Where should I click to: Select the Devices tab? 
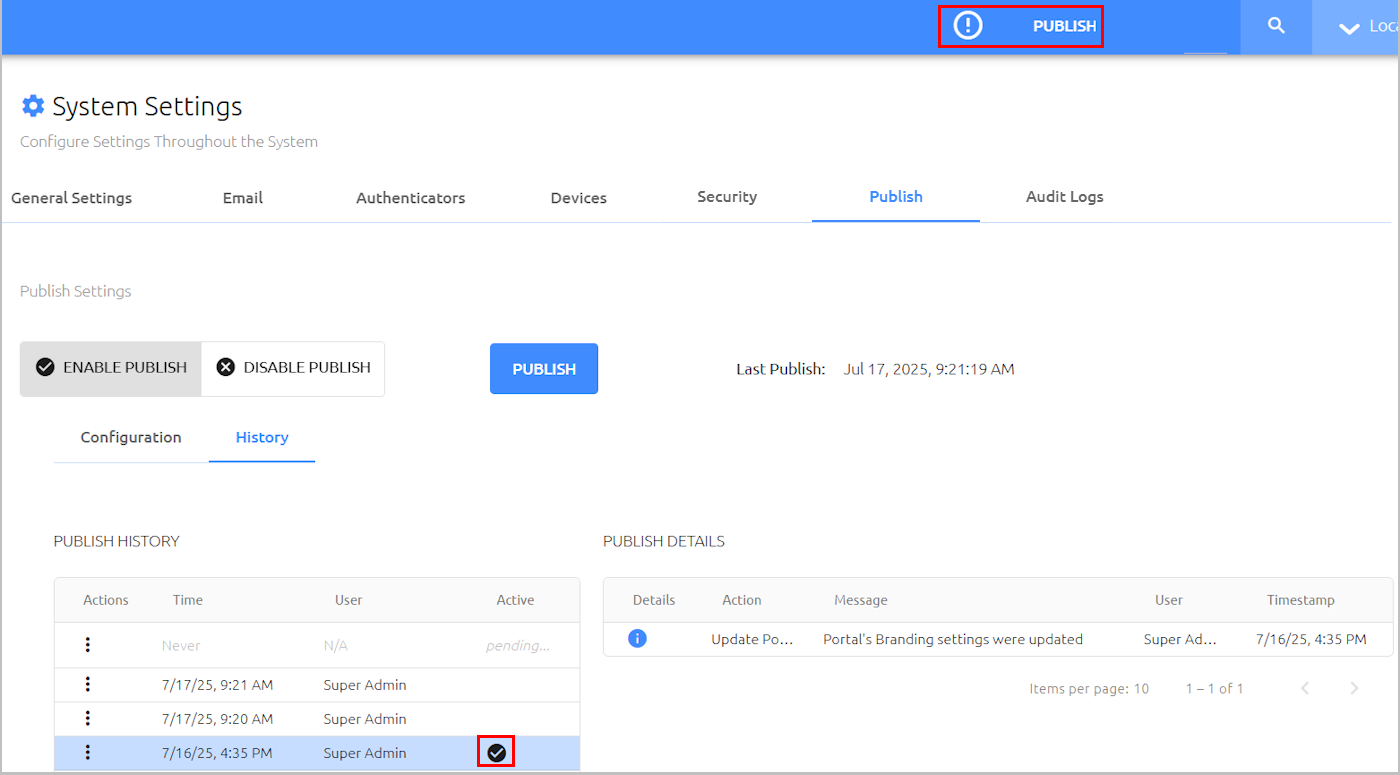pos(578,198)
